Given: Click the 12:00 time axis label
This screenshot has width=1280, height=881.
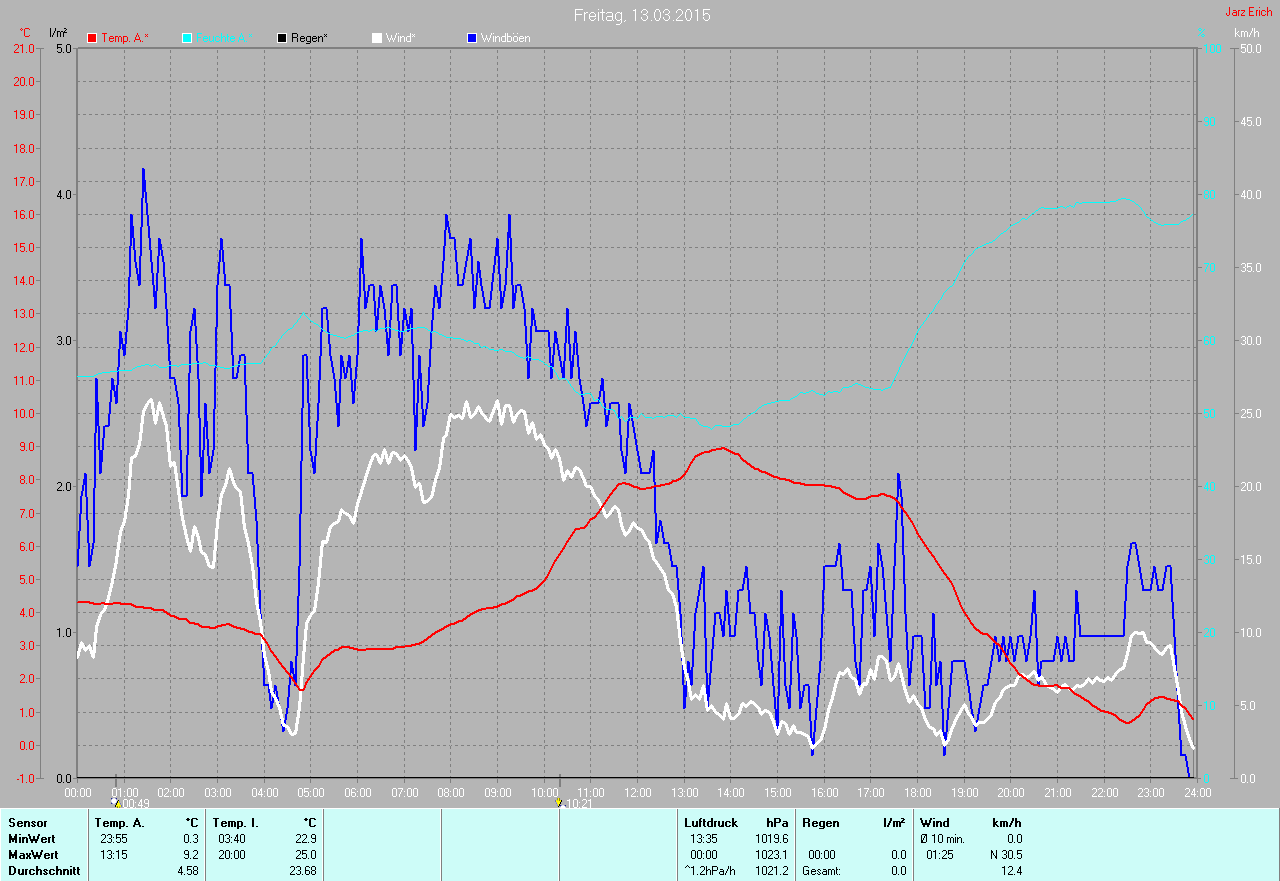Looking at the screenshot, I should [x=637, y=792].
